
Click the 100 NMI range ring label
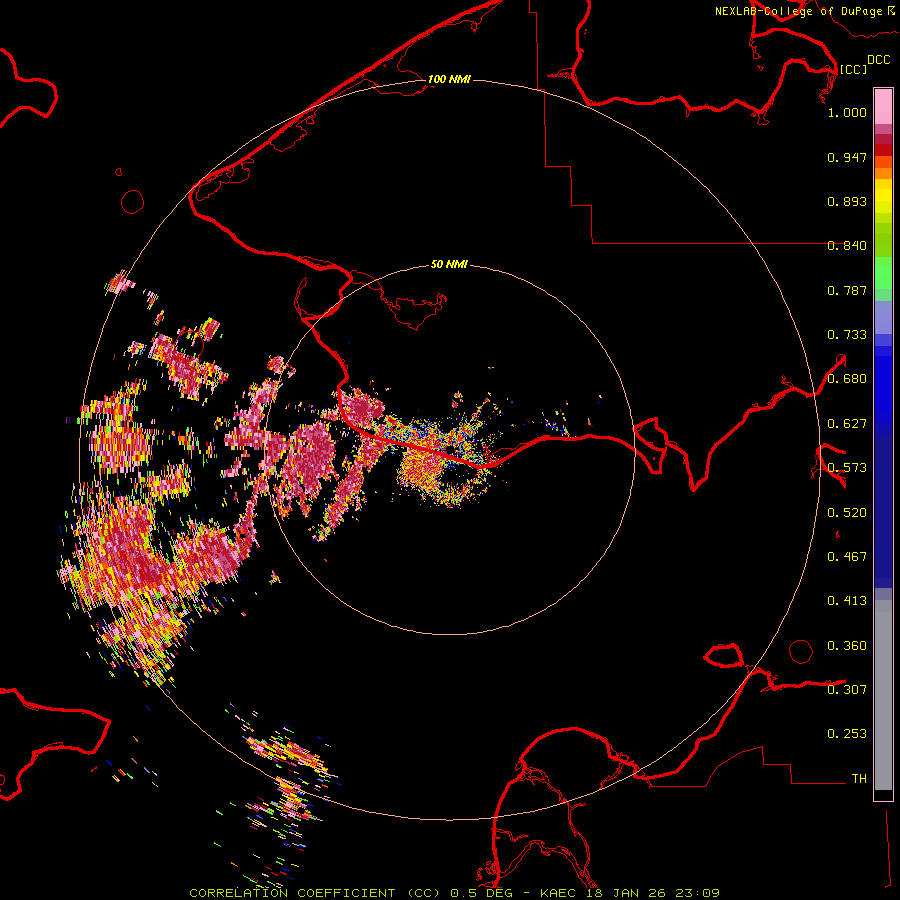pyautogui.click(x=449, y=79)
